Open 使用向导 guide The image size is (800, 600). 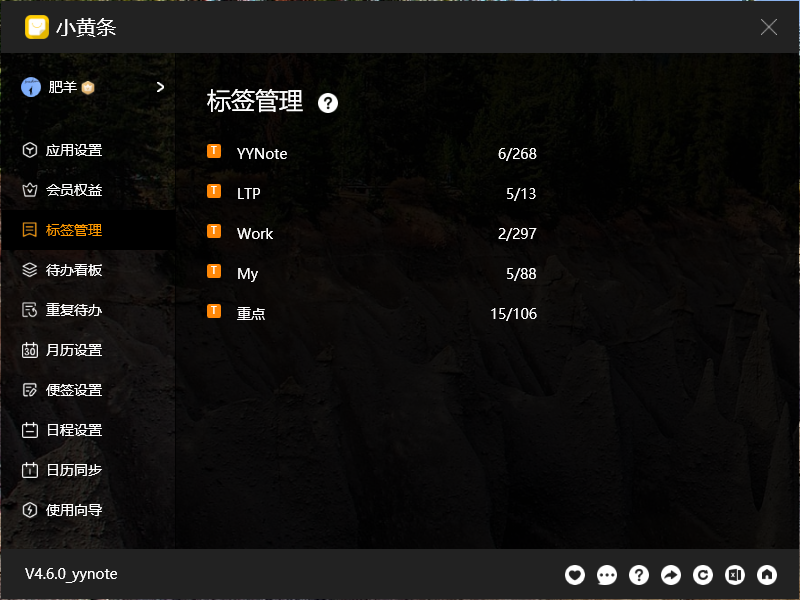[87, 510]
